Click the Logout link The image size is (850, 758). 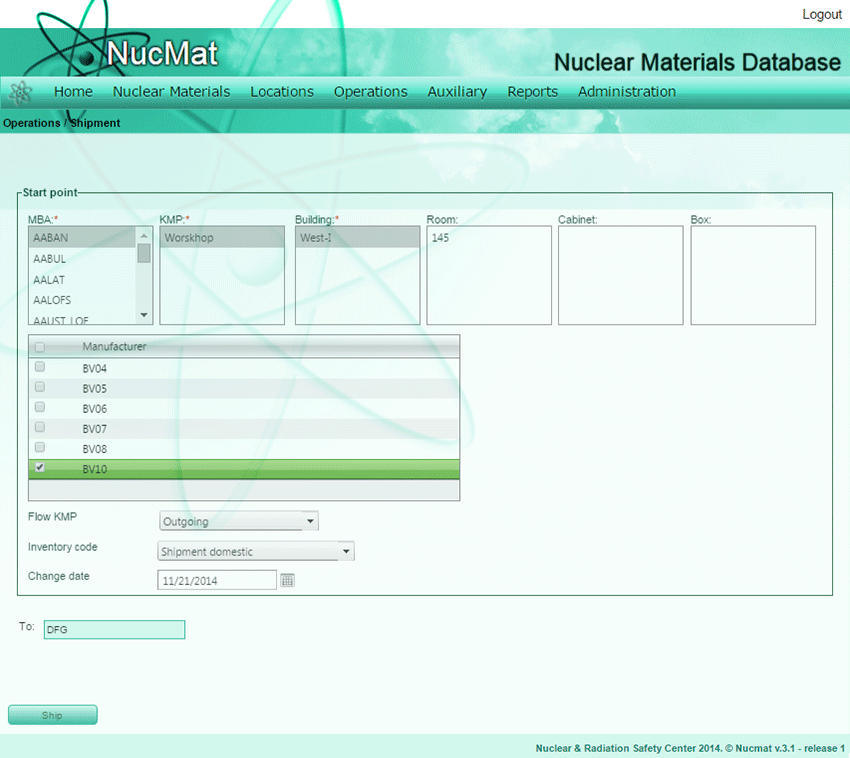coord(821,14)
